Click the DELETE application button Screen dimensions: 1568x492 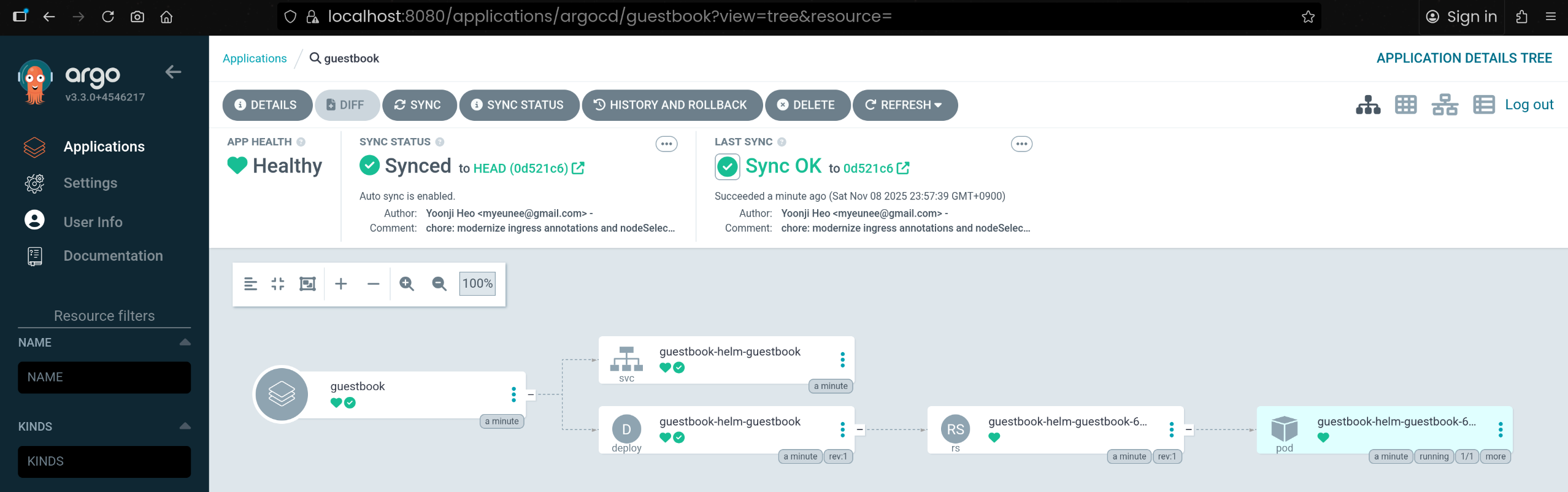point(807,105)
